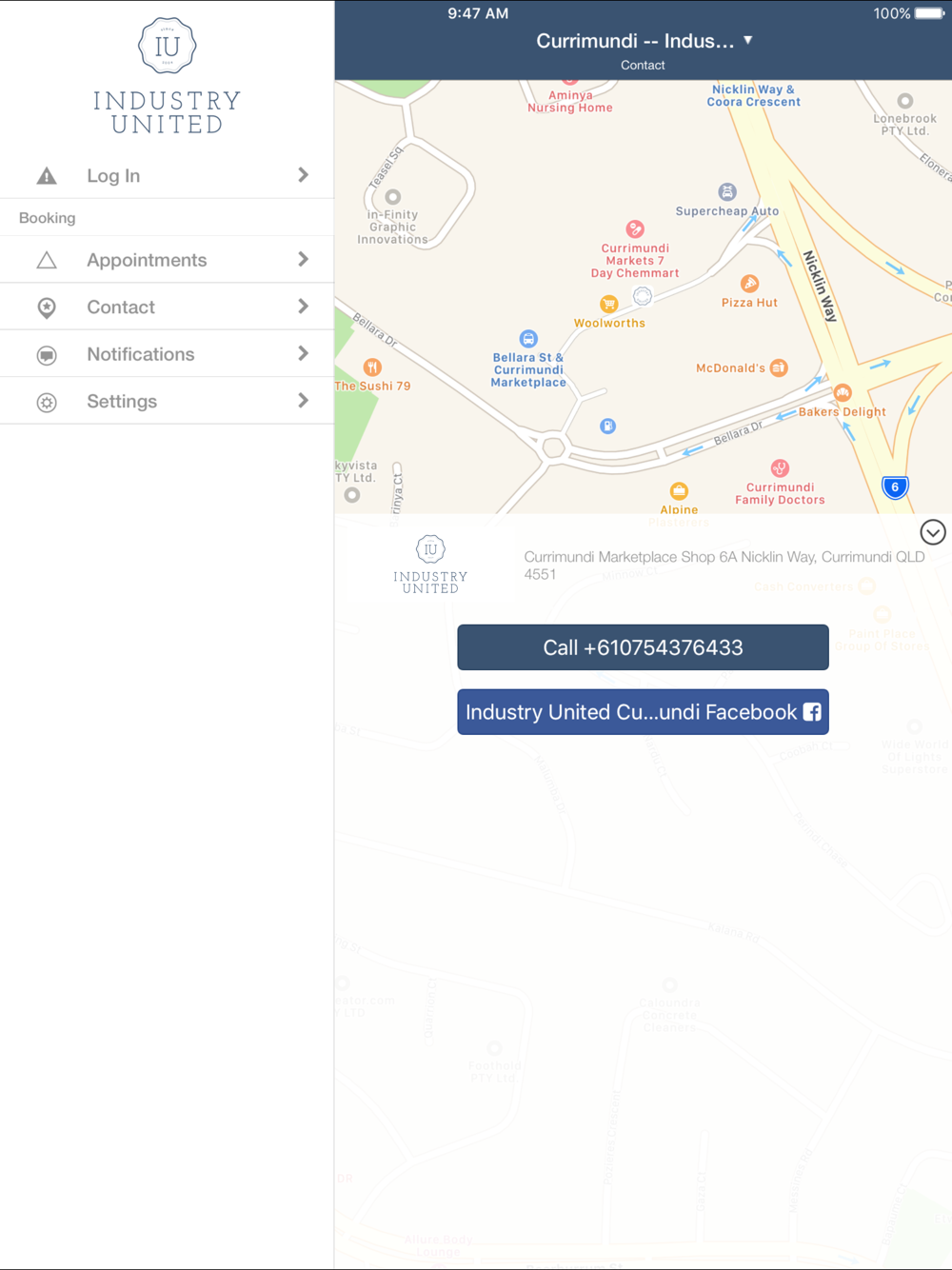Tap the Supercheap Auto map pin

pos(727,191)
